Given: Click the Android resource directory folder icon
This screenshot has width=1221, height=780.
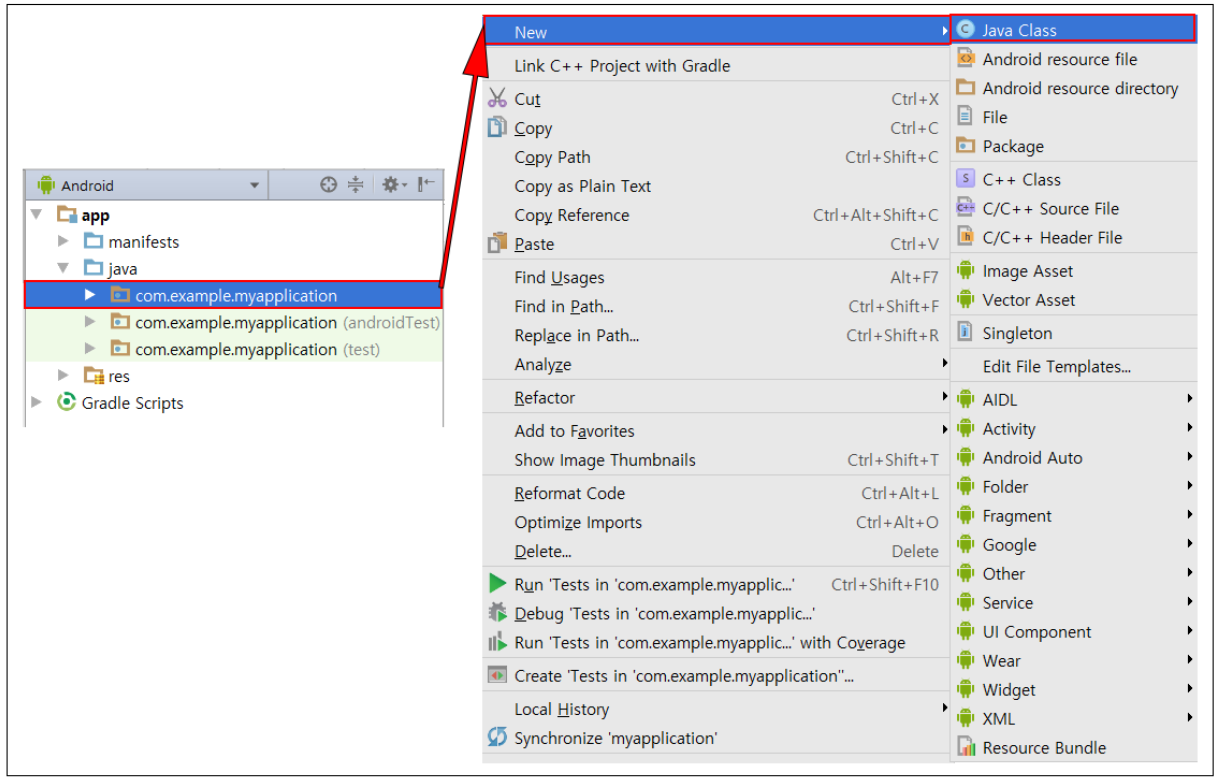Looking at the screenshot, I should (965, 88).
